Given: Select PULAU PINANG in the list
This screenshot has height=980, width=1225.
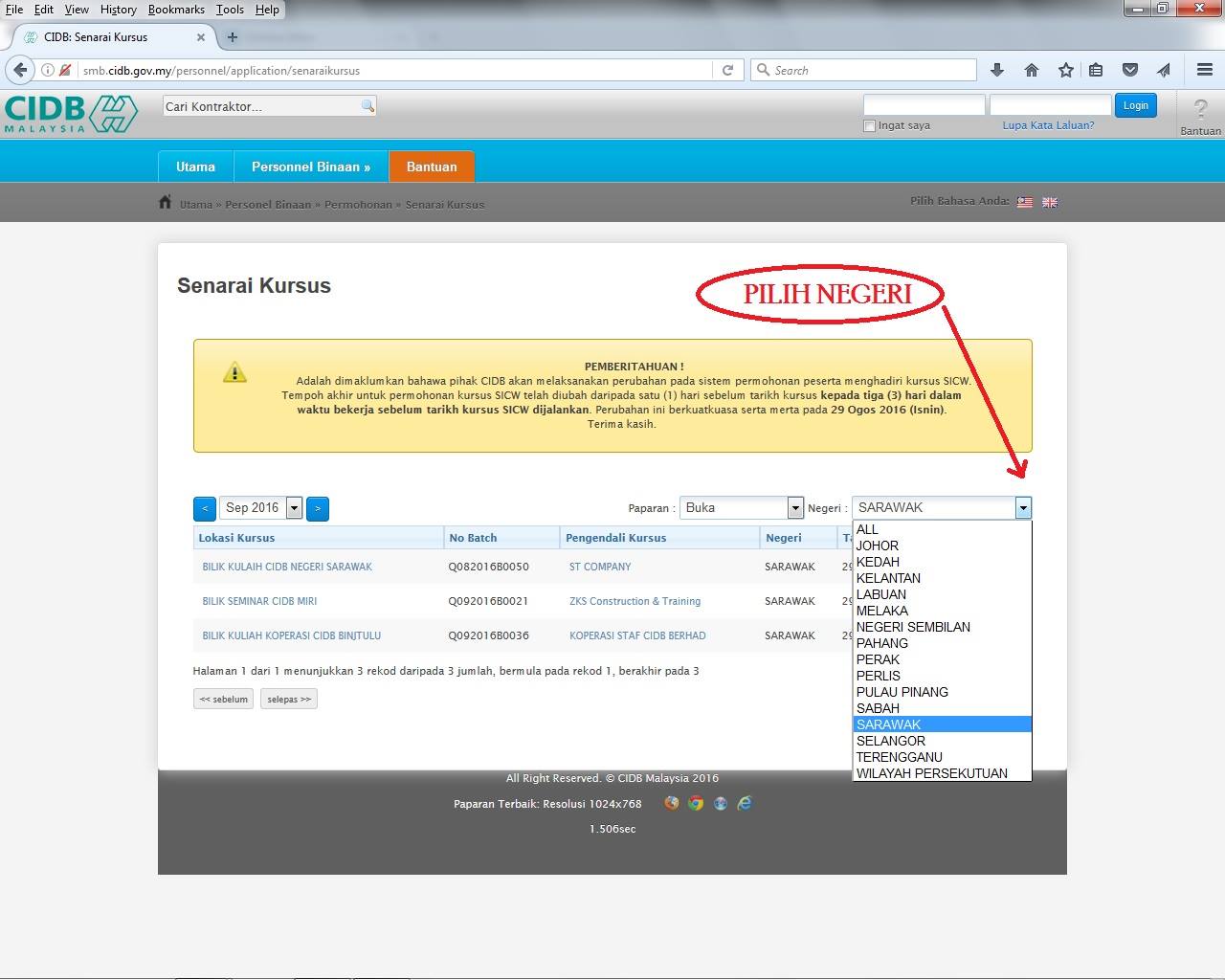Looking at the screenshot, I should (x=942, y=692).
